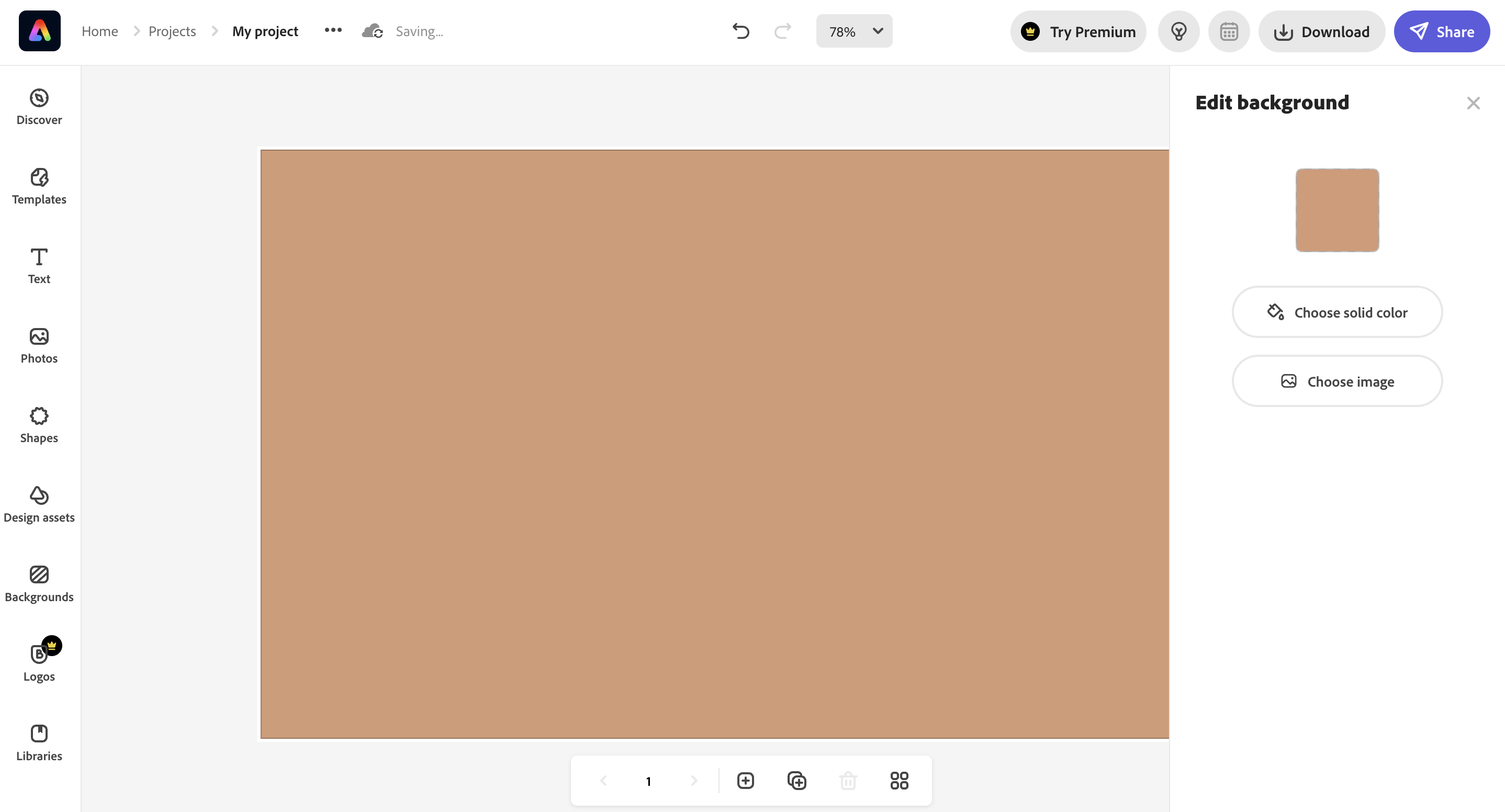Open the premium Logos panel
The width and height of the screenshot is (1505, 812).
pyautogui.click(x=39, y=660)
